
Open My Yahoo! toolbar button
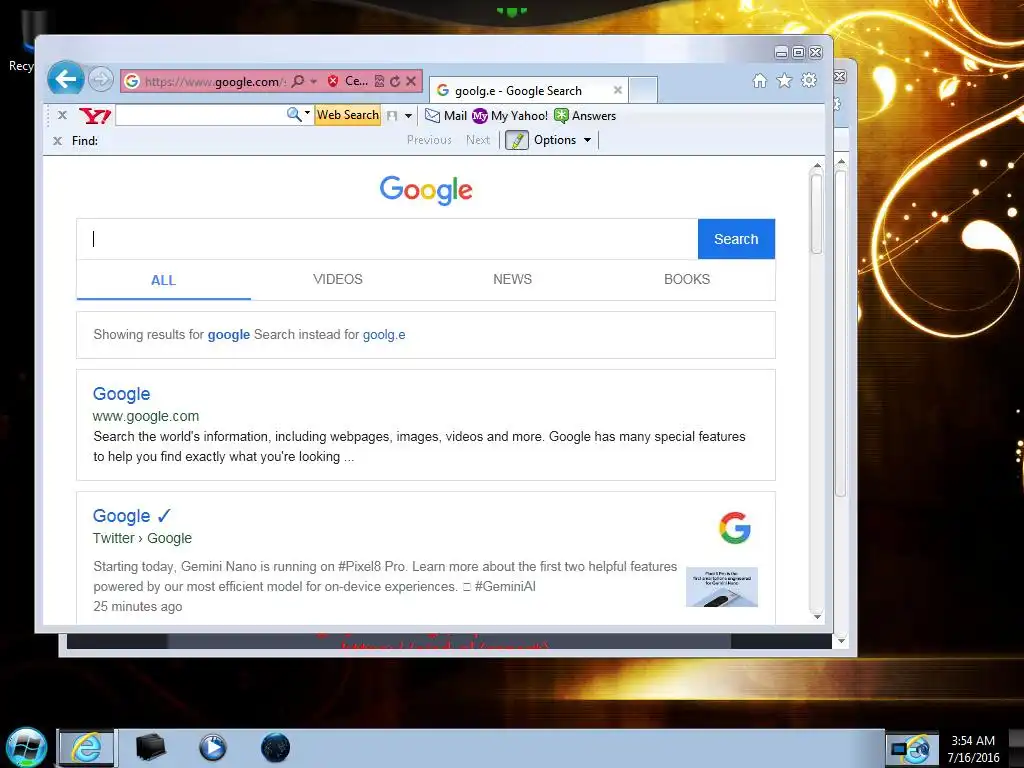pos(511,116)
